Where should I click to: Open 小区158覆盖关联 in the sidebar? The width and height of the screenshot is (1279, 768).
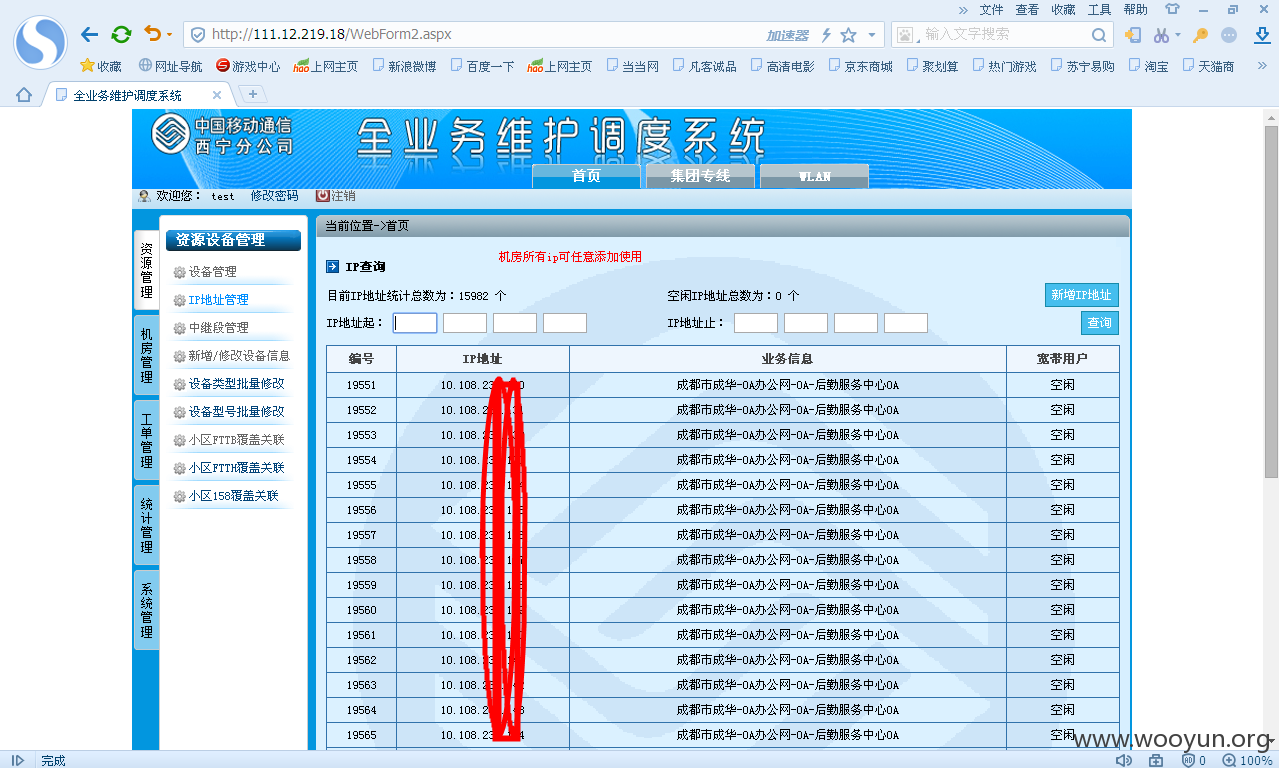tap(233, 496)
